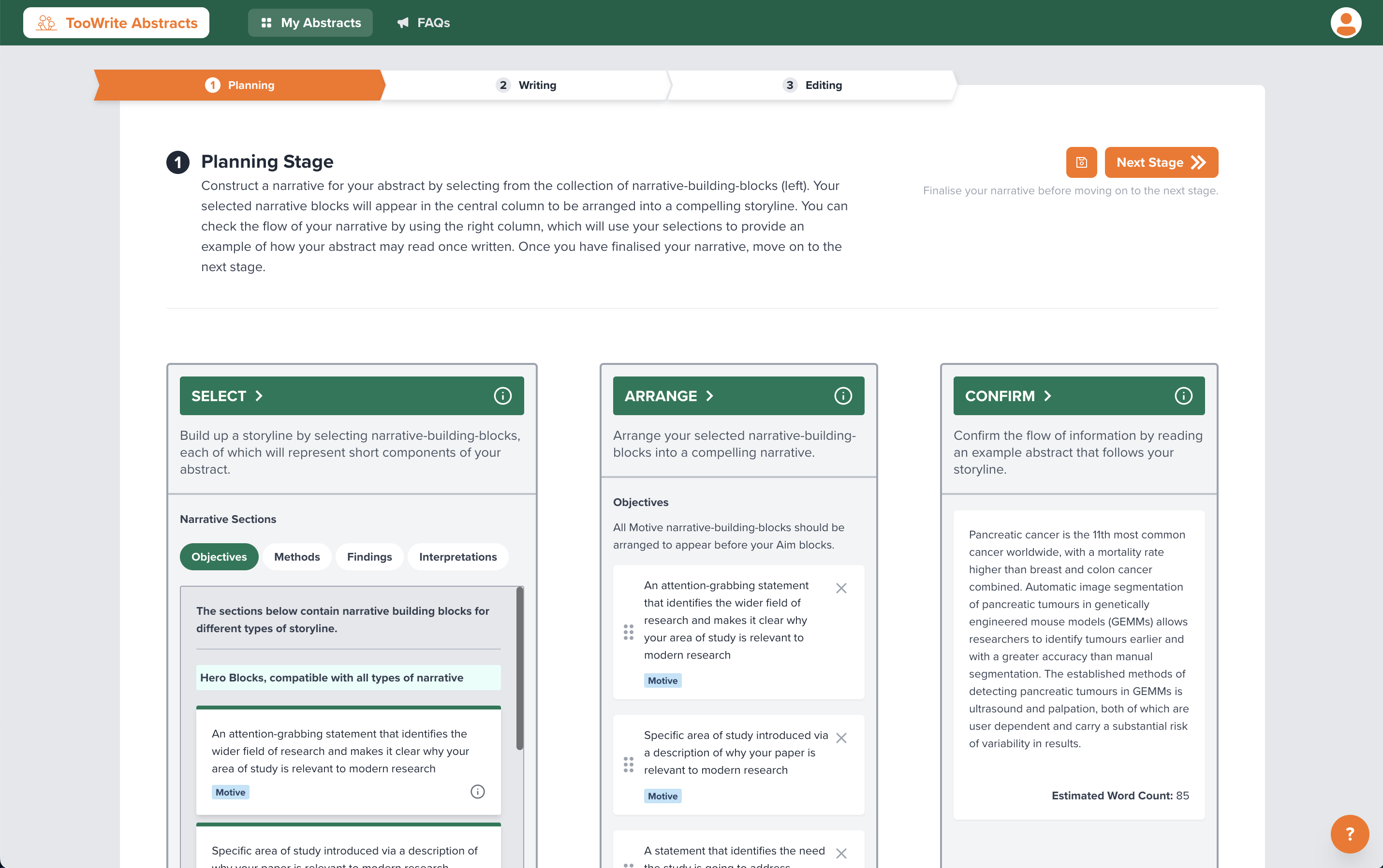Switch to the Methods narrative section
This screenshot has height=868, width=1383.
point(297,557)
